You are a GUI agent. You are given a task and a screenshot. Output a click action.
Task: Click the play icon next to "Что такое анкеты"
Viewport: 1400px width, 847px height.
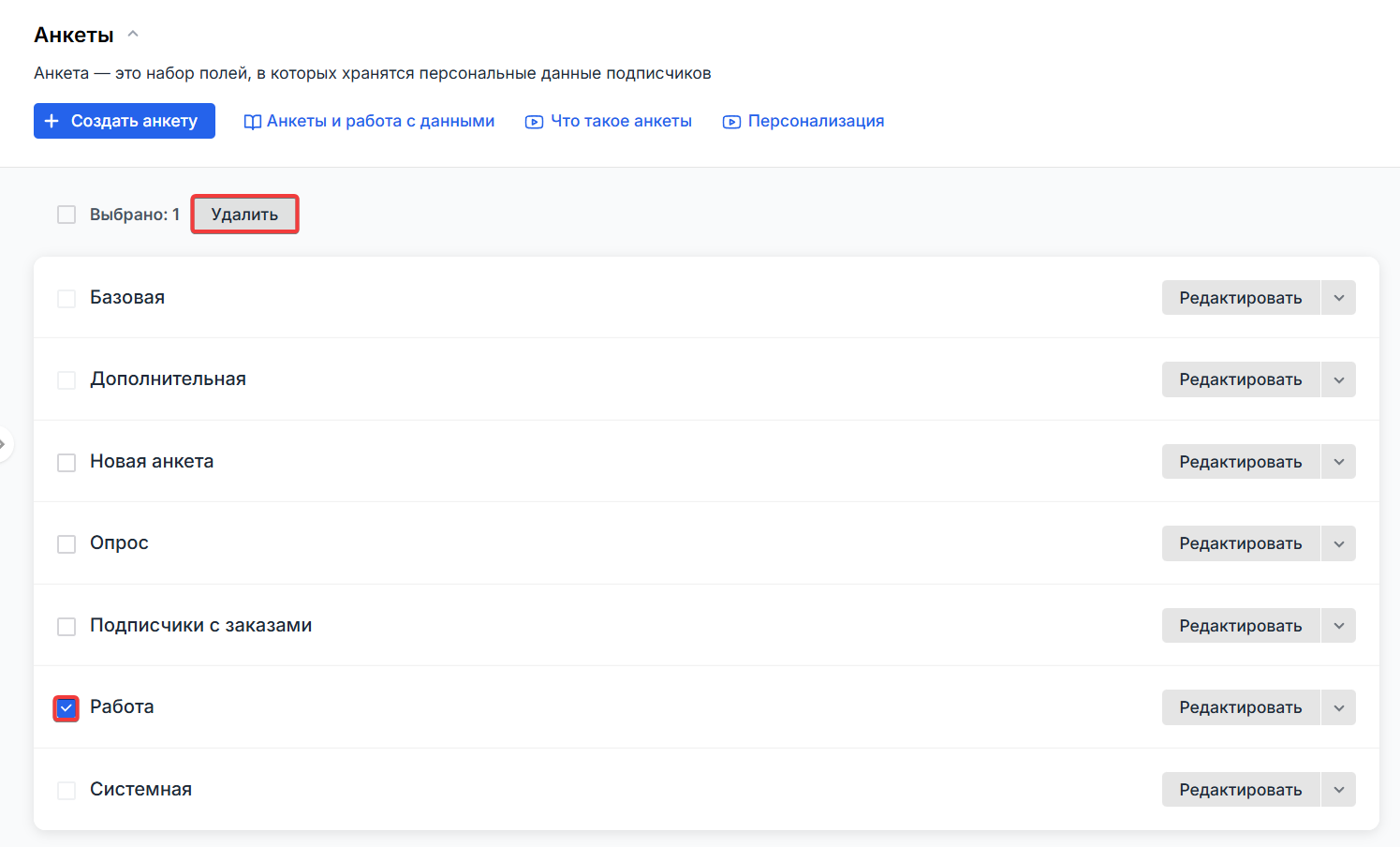pyautogui.click(x=533, y=121)
